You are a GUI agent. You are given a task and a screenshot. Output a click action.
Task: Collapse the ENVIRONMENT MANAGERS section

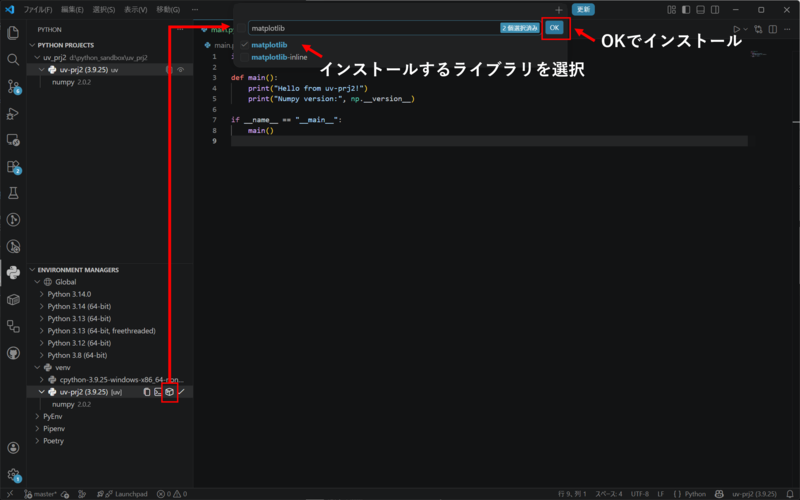[x=33, y=270]
